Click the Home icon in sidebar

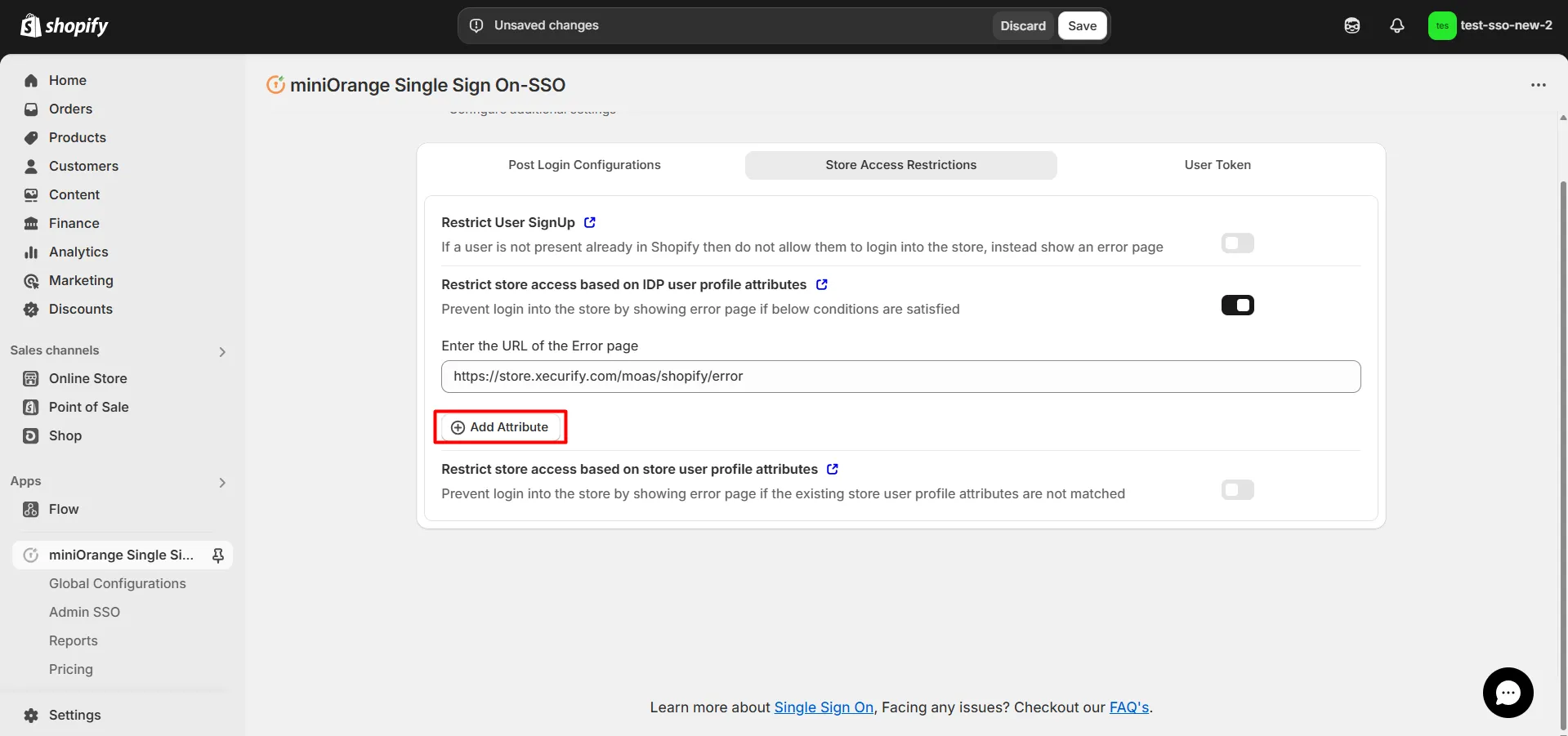(31, 80)
